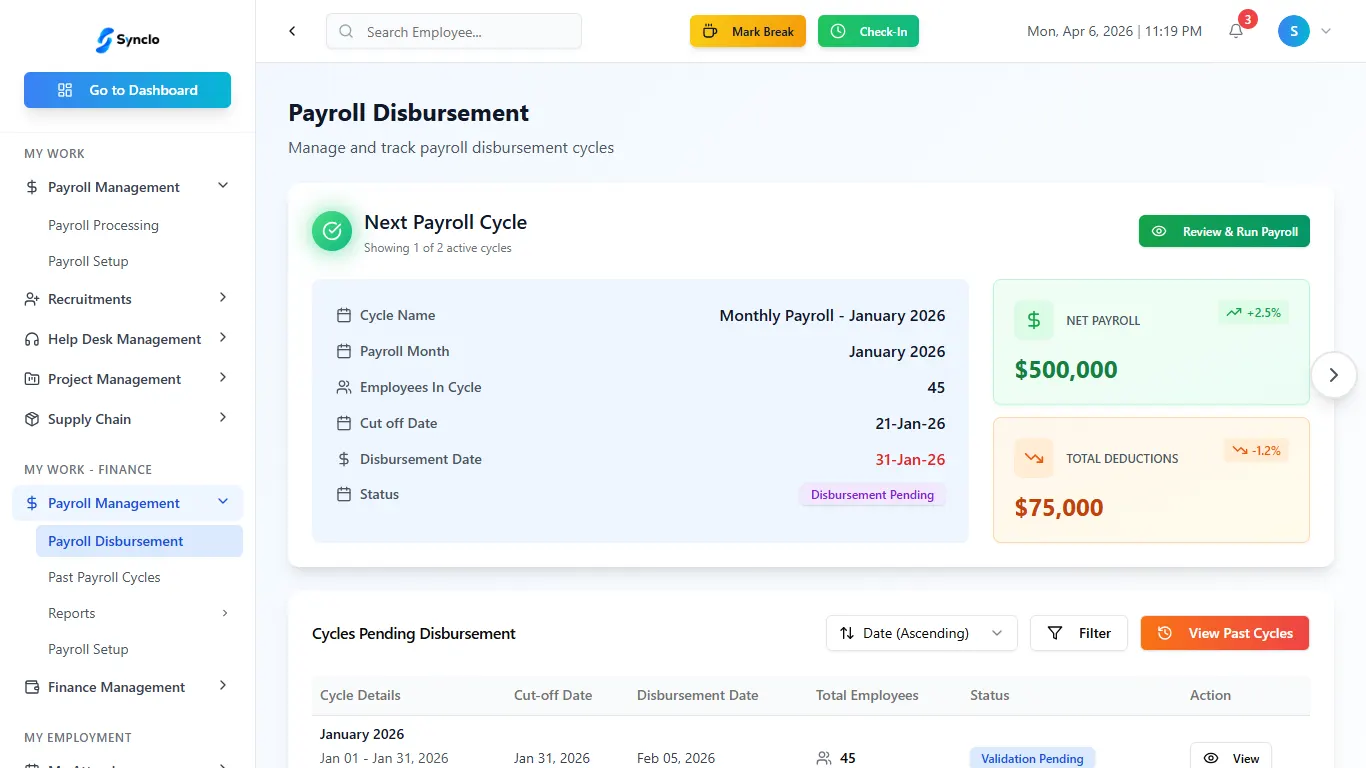1366x768 pixels.
Task: Open the Date (Ascending) sort dropdown
Action: (x=921, y=633)
